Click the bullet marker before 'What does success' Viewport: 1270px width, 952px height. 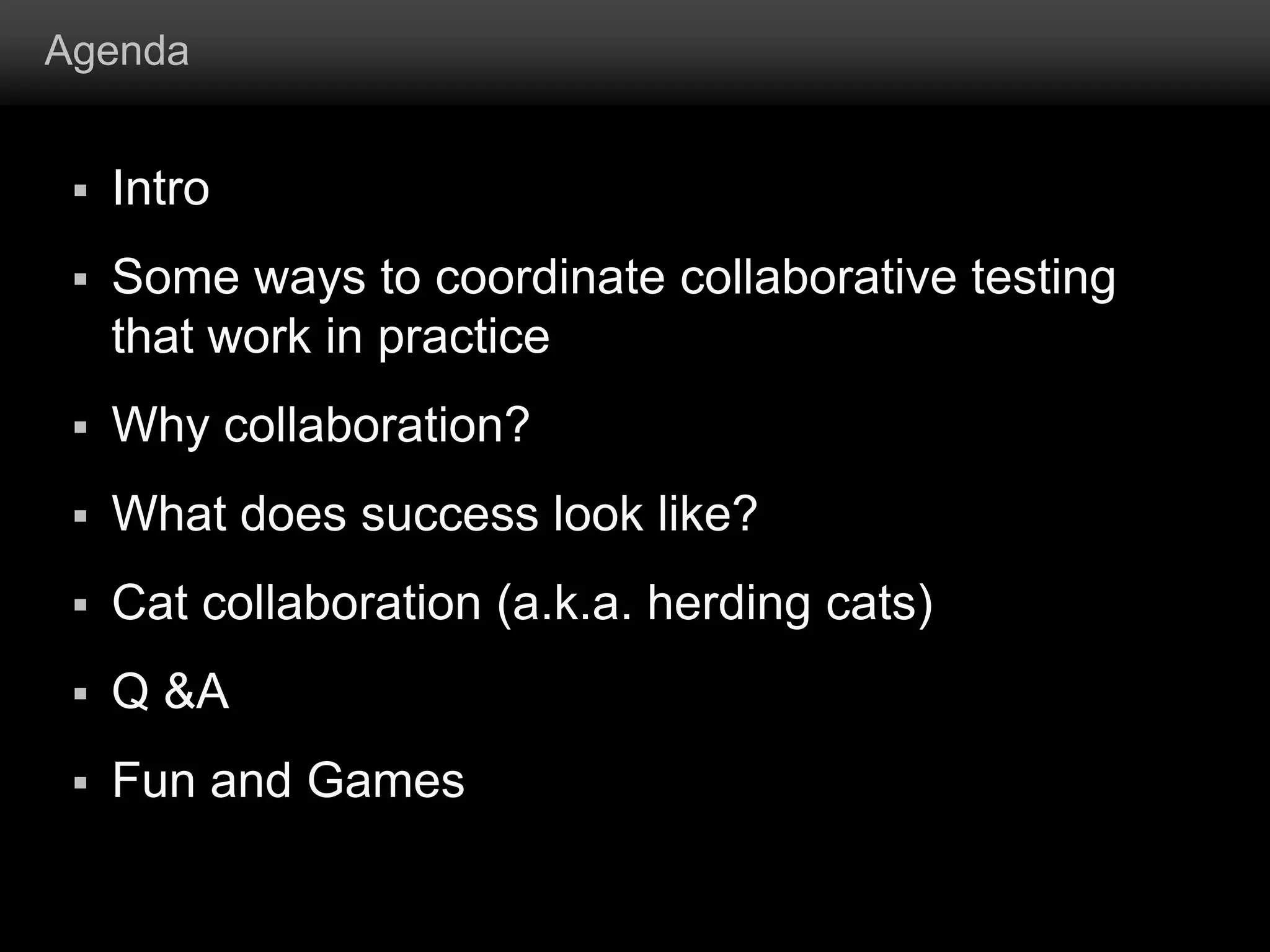[x=80, y=516]
